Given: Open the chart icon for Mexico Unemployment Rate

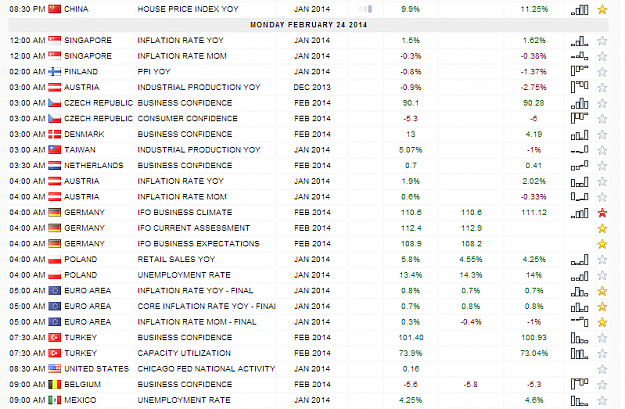Looking at the screenshot, I should 579,401.
